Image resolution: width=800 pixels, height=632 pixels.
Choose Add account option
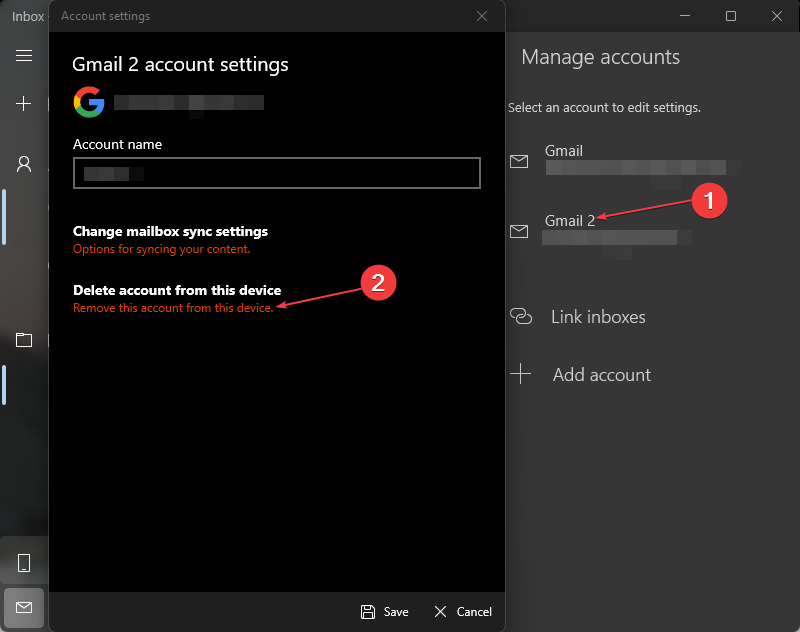point(601,375)
